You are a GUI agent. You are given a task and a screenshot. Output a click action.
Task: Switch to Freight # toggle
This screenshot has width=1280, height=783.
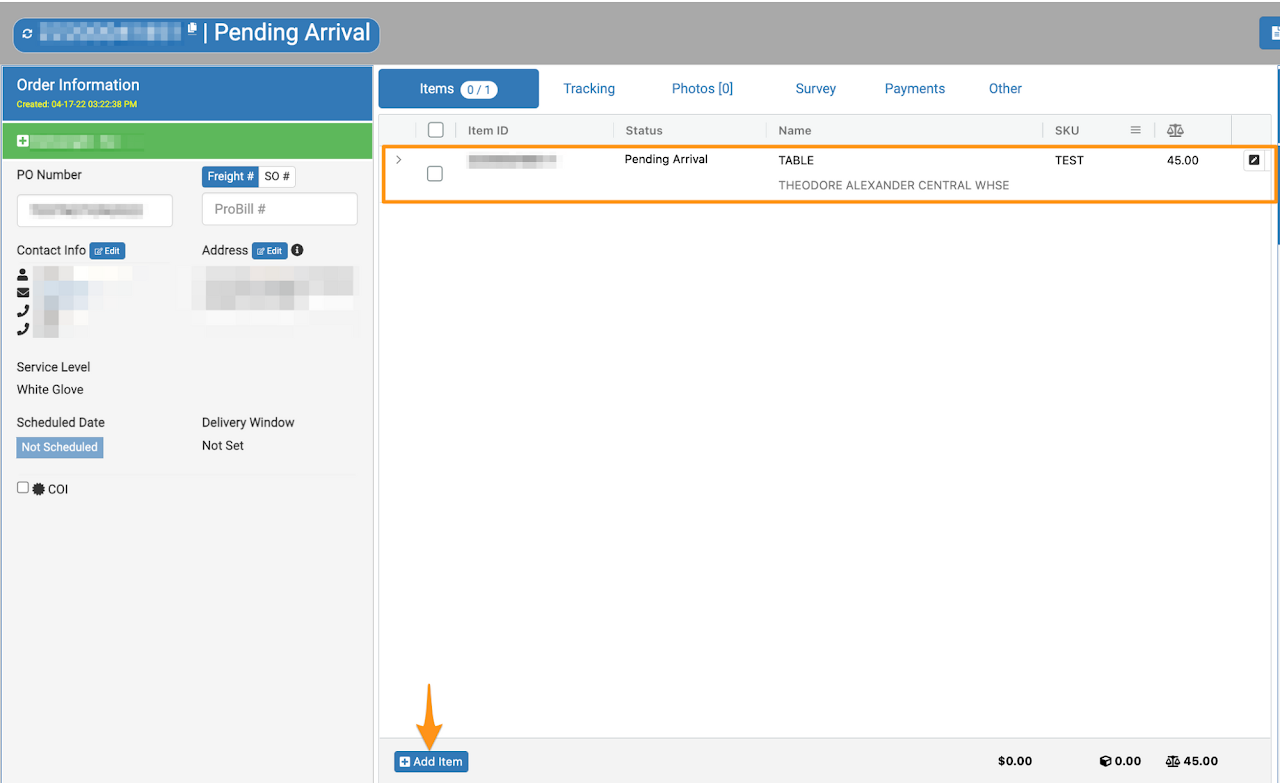click(x=230, y=177)
